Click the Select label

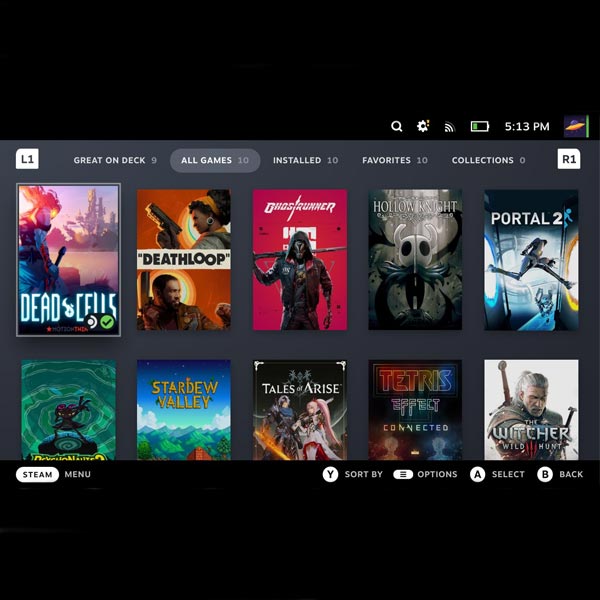pyautogui.click(x=508, y=474)
